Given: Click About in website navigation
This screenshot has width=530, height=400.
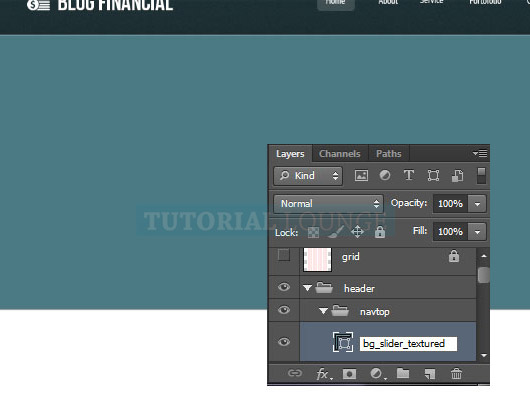Looking at the screenshot, I should coord(388,2).
